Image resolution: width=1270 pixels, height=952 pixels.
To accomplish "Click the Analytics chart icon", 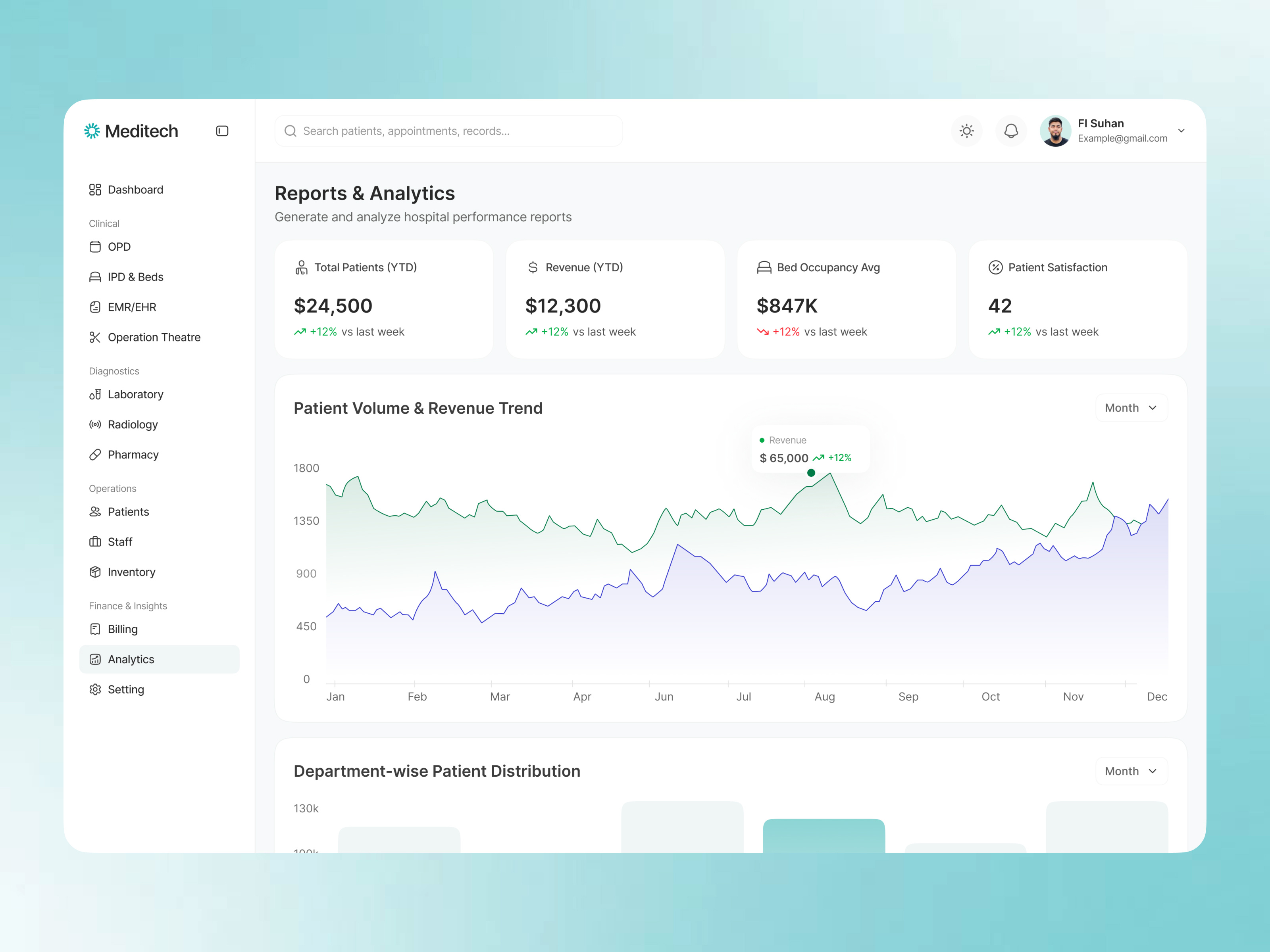I will click(x=95, y=659).
